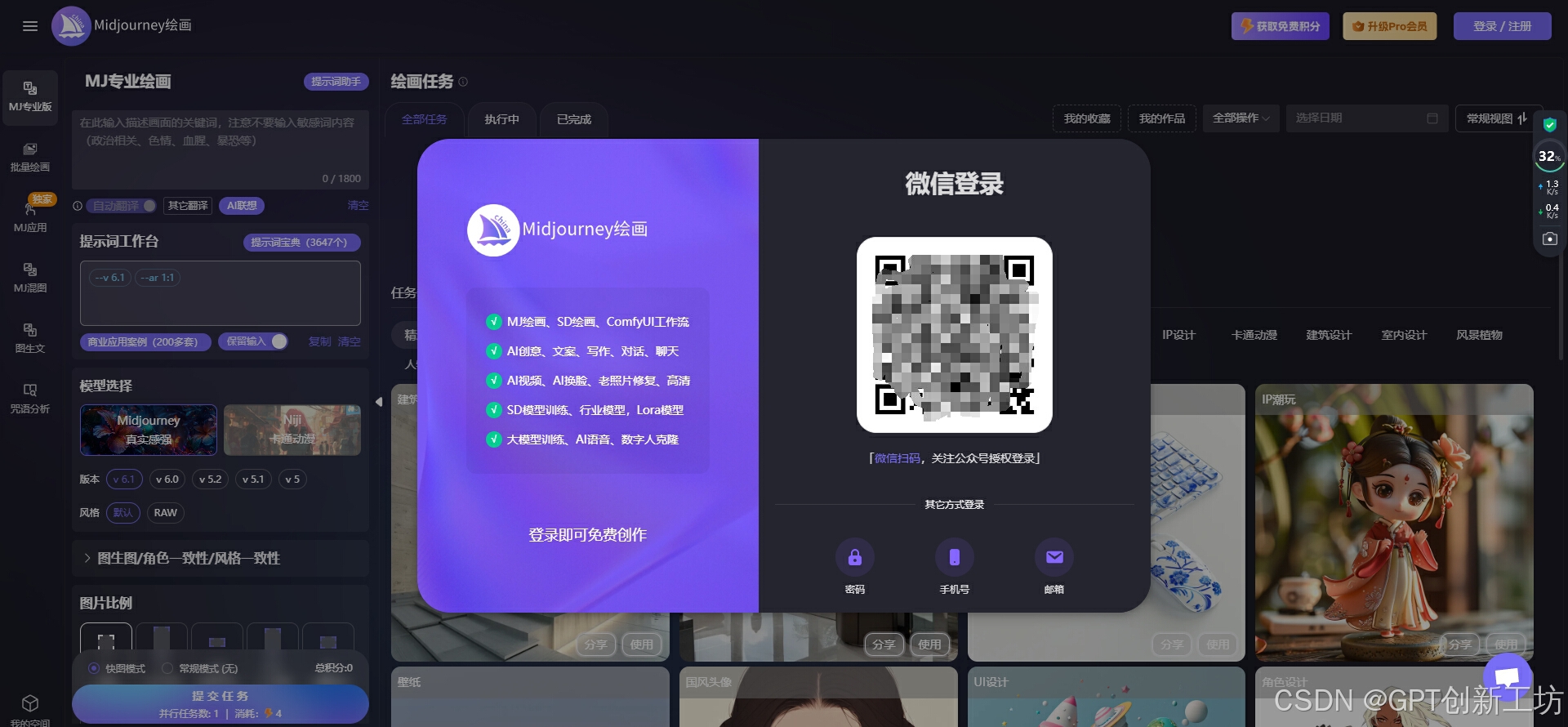The height and width of the screenshot is (727, 1568).
Task: Select the IP设计 category
Action: click(x=1178, y=335)
